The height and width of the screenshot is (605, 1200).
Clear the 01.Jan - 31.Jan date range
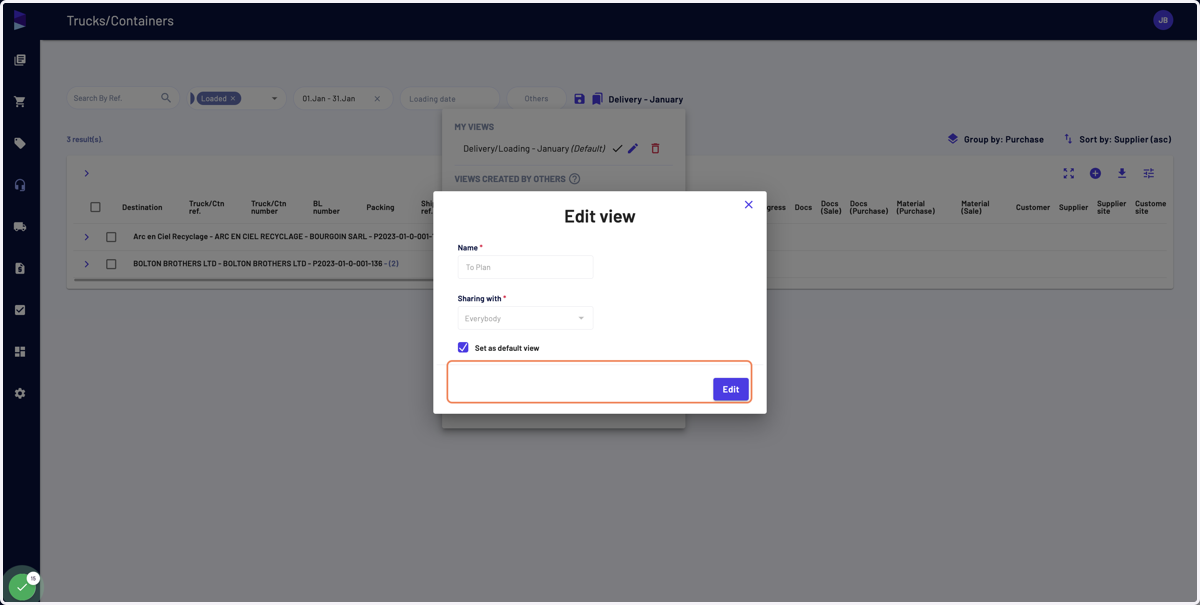(377, 99)
